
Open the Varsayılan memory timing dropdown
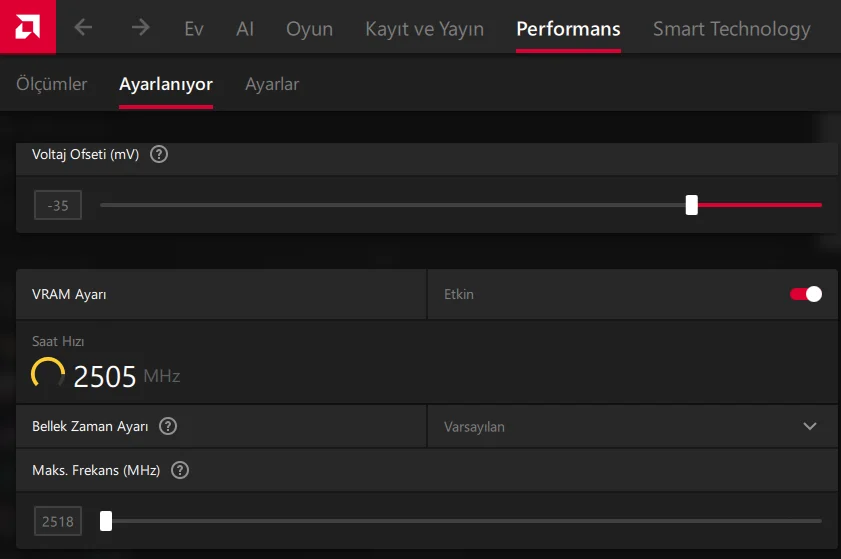point(630,426)
